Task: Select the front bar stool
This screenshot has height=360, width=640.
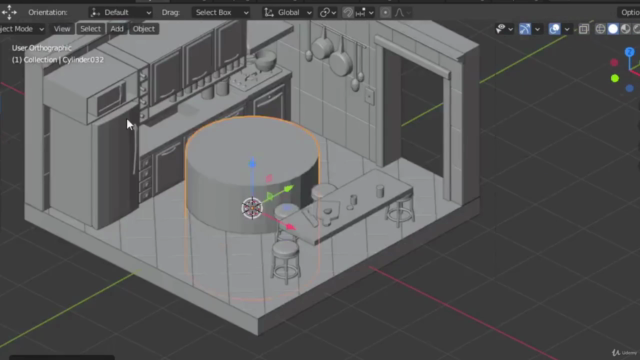Action: [x=286, y=261]
